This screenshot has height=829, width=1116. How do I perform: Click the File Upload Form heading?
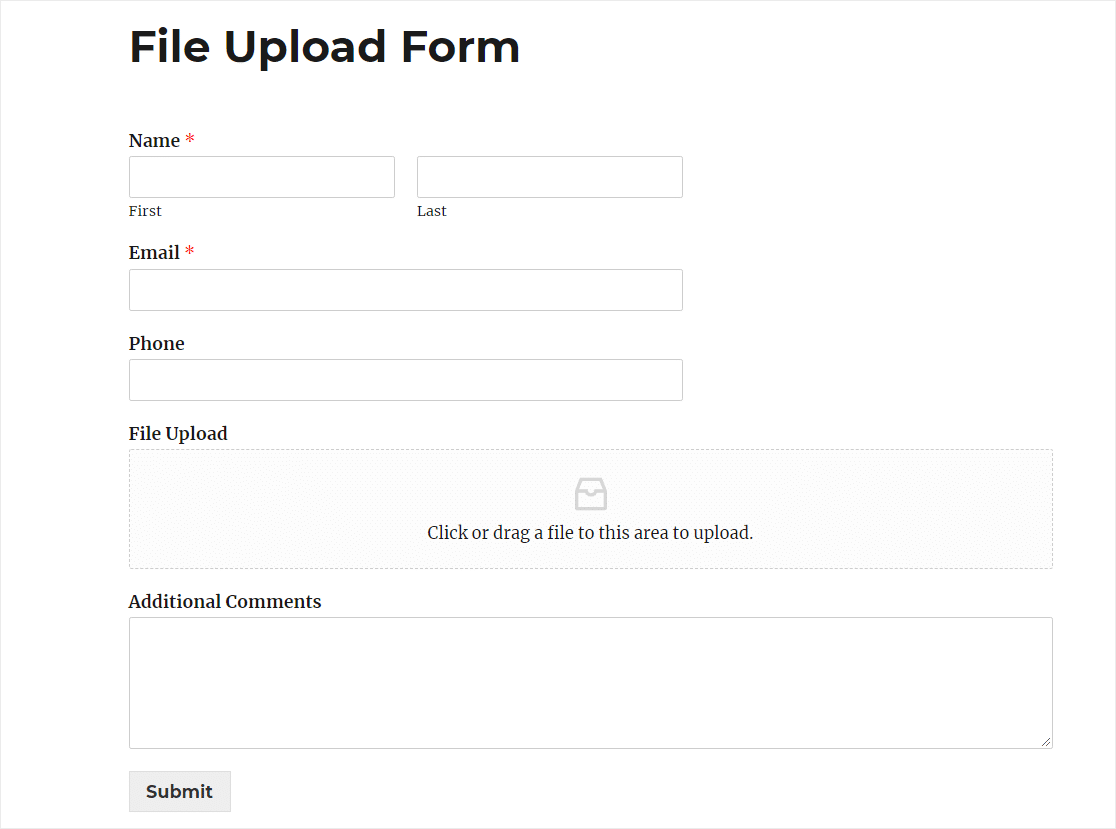(x=325, y=47)
